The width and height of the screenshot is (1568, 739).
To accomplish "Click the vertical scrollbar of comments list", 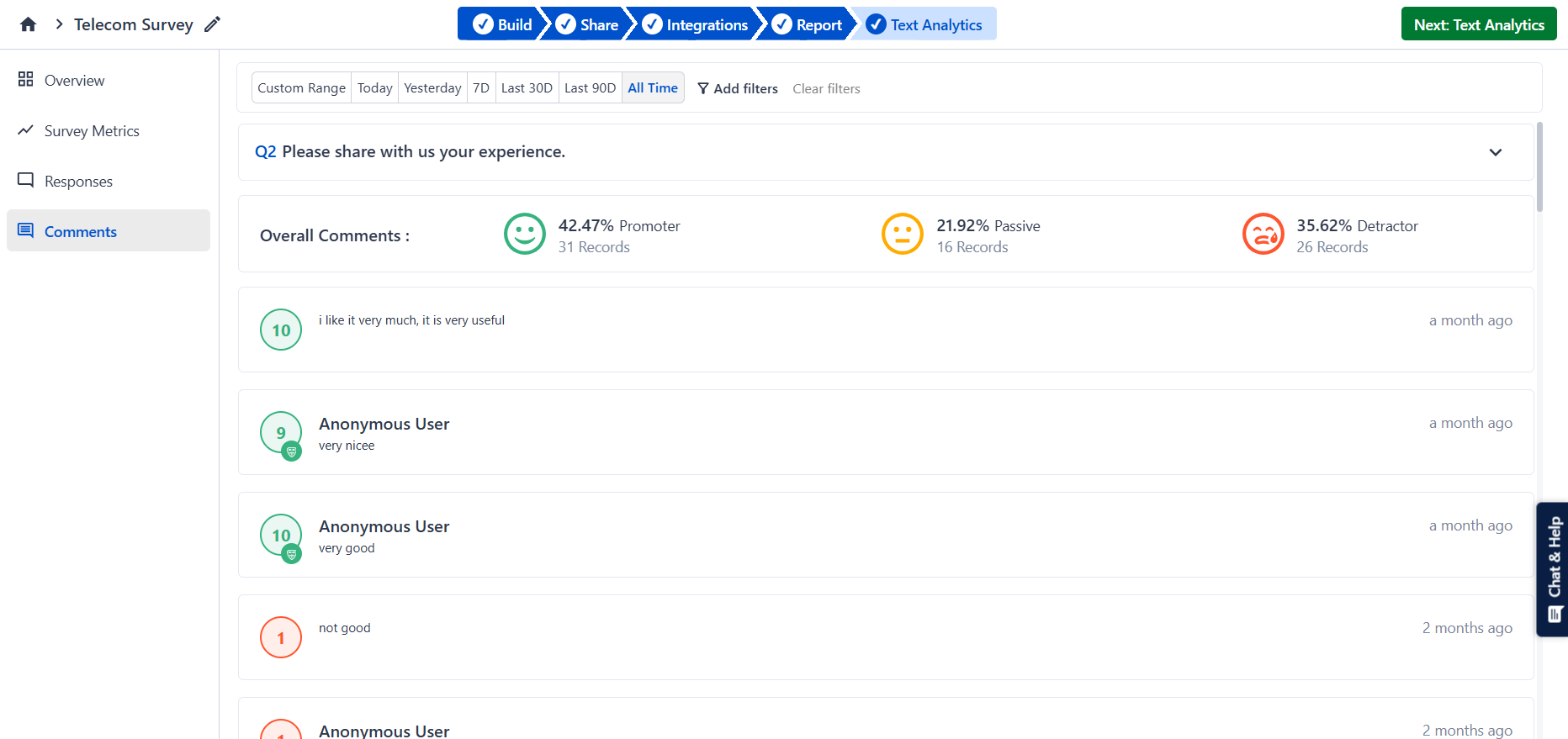I will click(1539, 168).
